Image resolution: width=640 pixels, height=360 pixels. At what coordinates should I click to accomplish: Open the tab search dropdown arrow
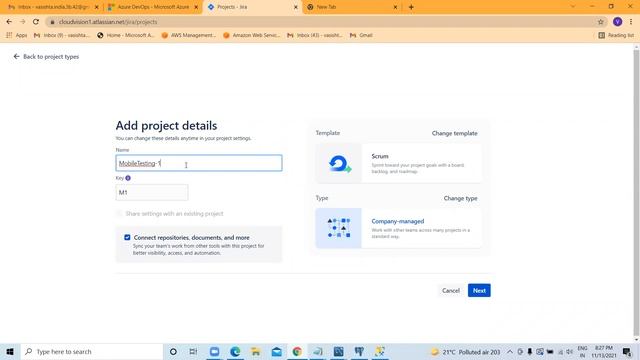coord(573,7)
